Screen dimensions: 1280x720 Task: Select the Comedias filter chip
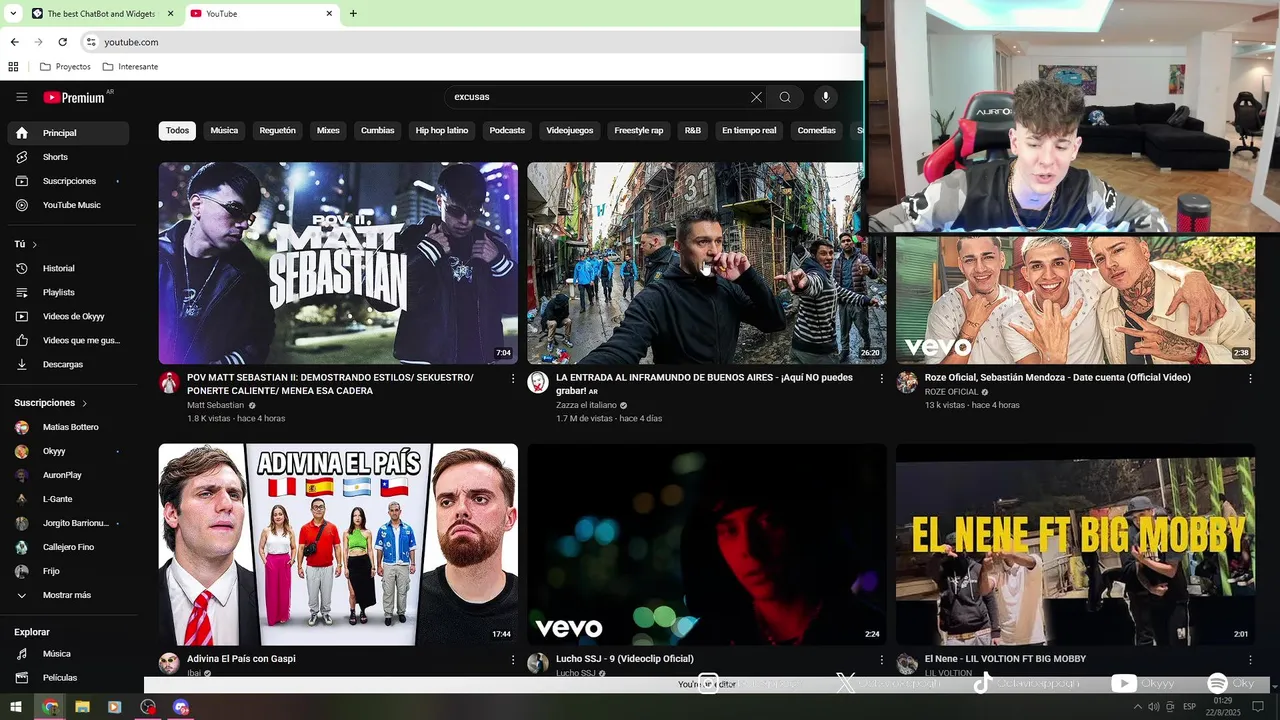pos(816,130)
